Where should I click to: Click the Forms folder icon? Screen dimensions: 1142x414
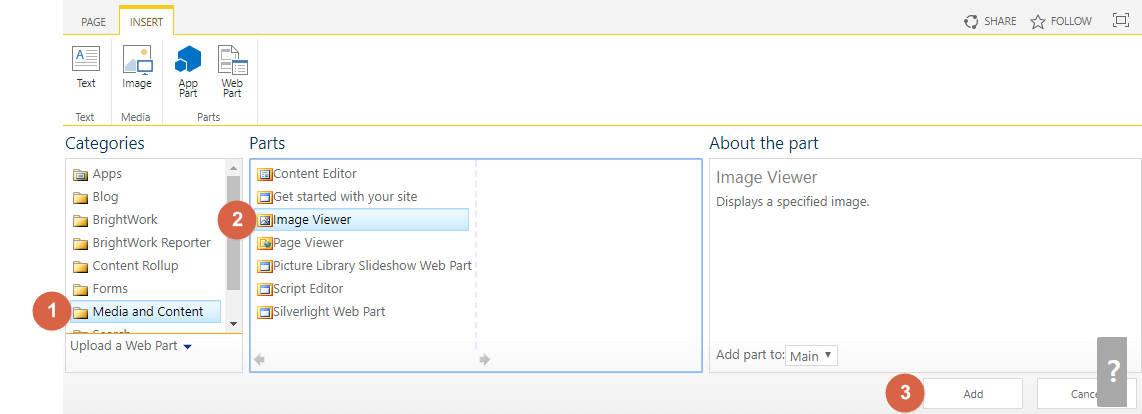click(80, 289)
